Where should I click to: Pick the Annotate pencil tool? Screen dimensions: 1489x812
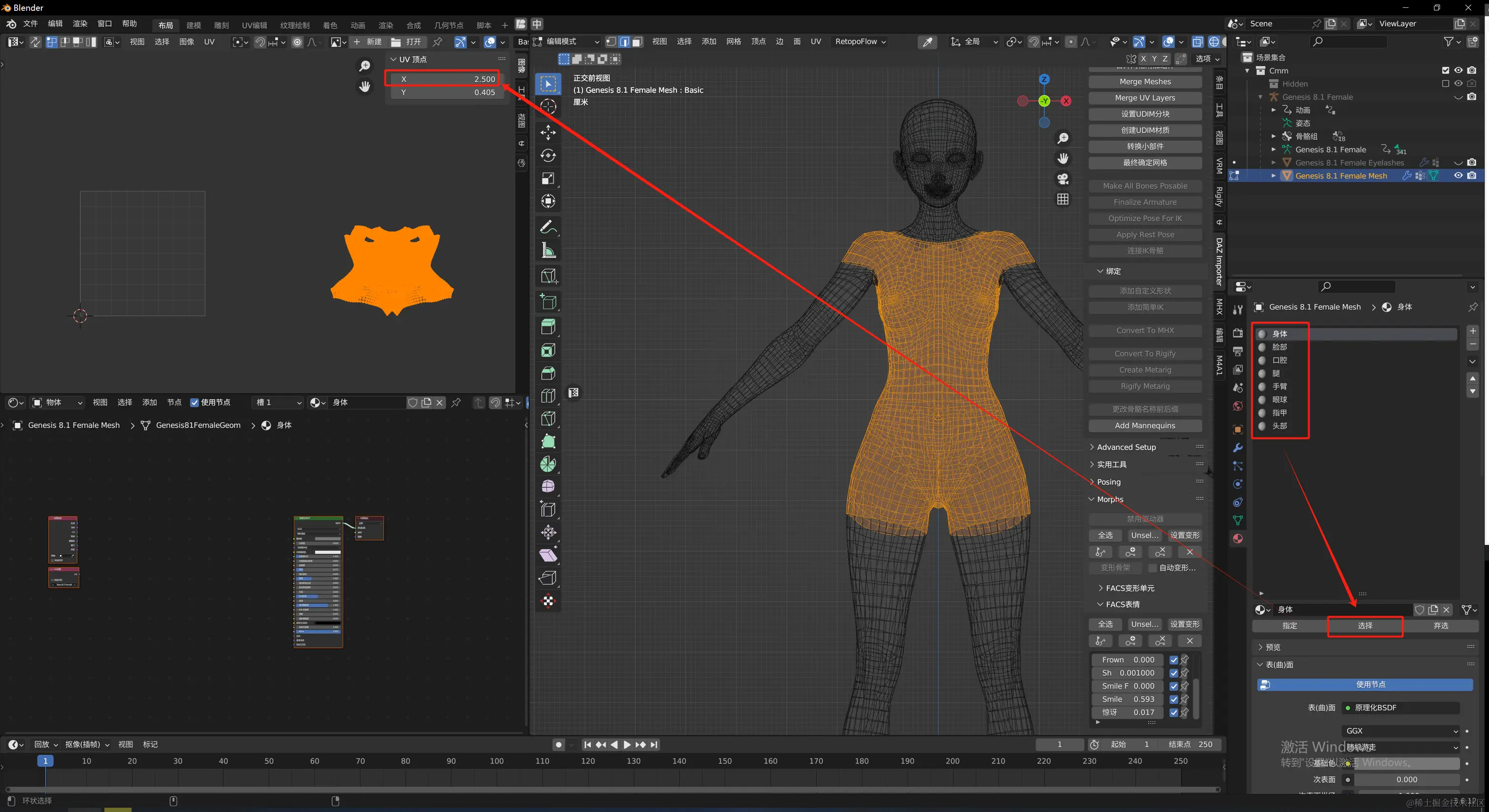tap(548, 227)
